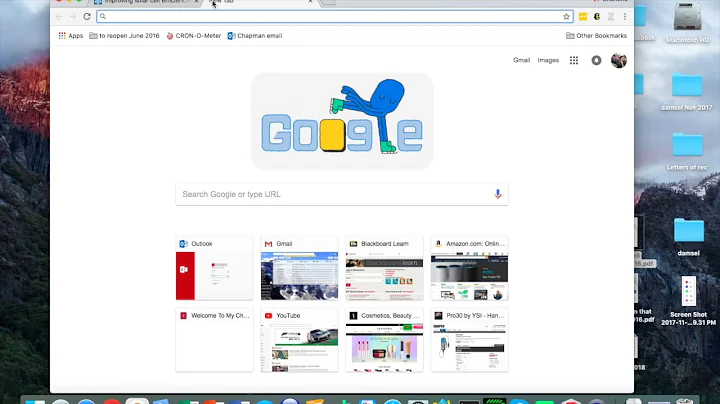Start voice search with the microphone icon

(x=497, y=194)
